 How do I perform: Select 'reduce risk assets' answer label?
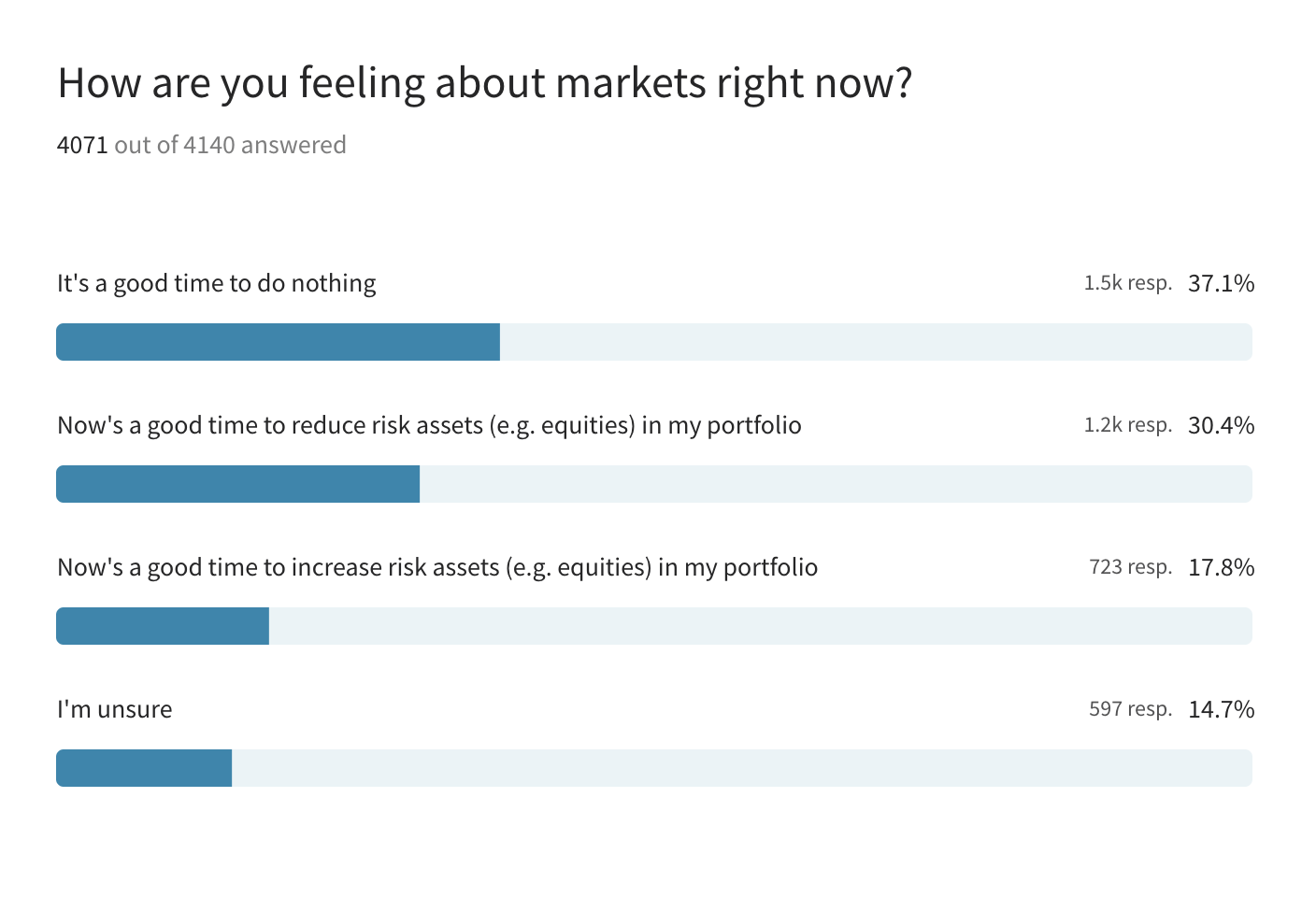point(429,425)
